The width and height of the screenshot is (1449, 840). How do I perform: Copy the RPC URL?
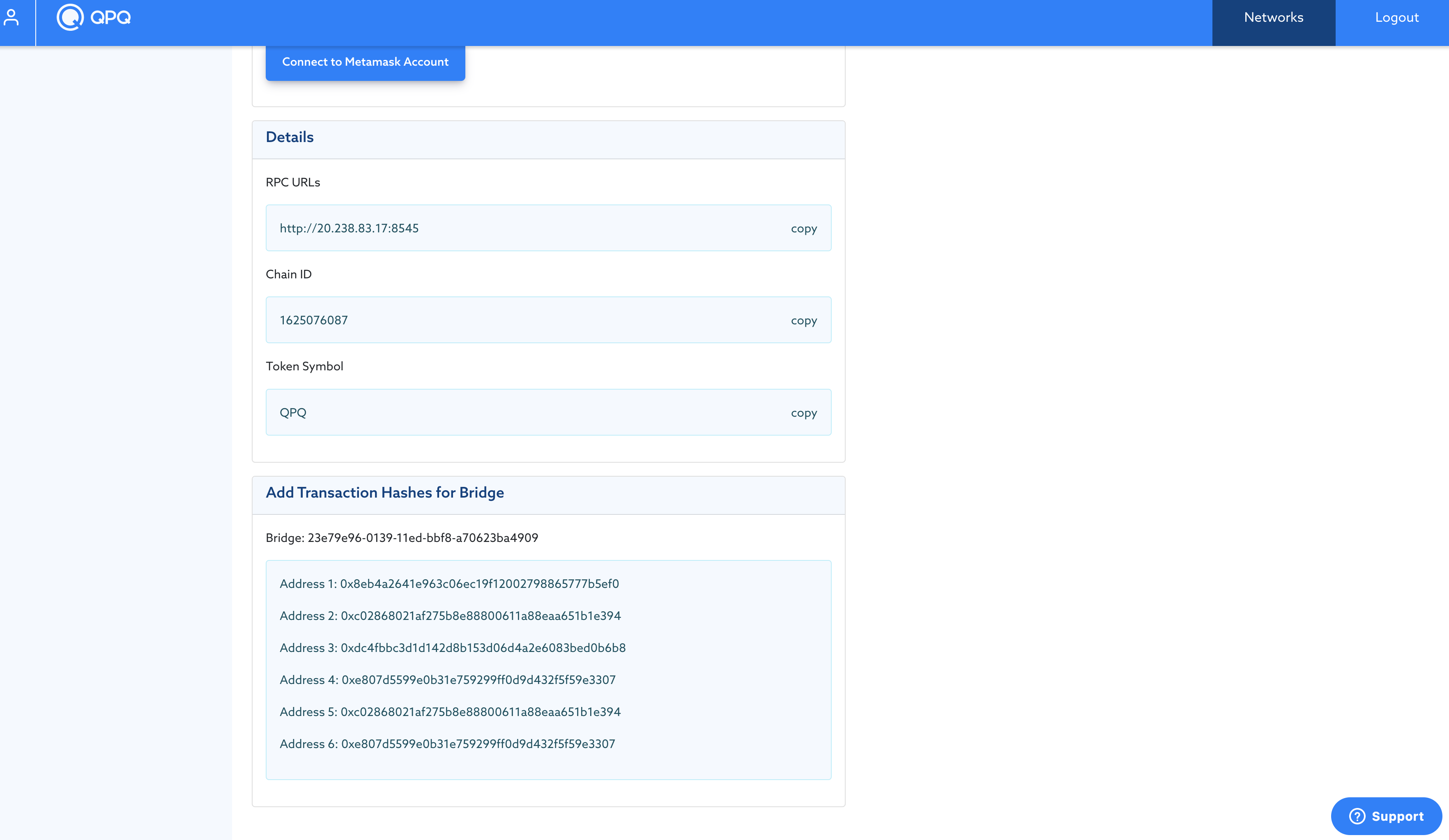(804, 228)
